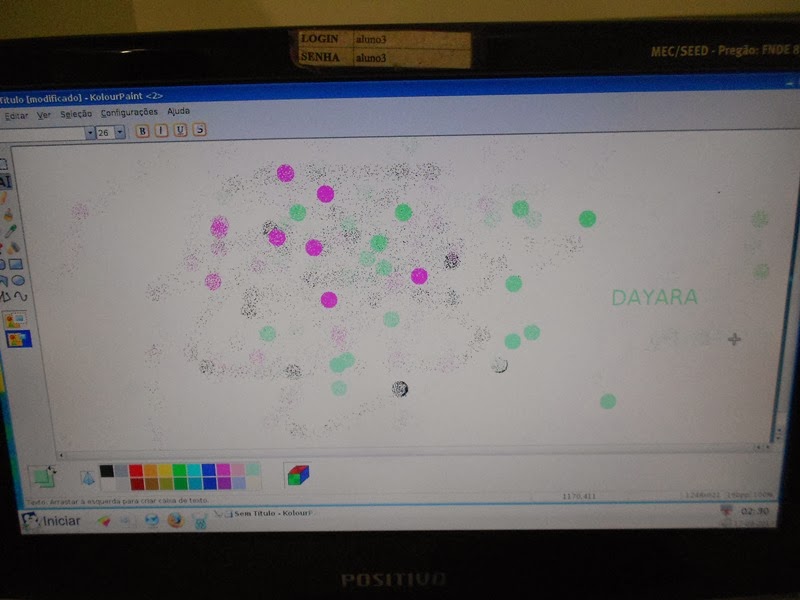Pick the Color Picker eyedropper tool
This screenshot has height=600, width=800.
10,231
